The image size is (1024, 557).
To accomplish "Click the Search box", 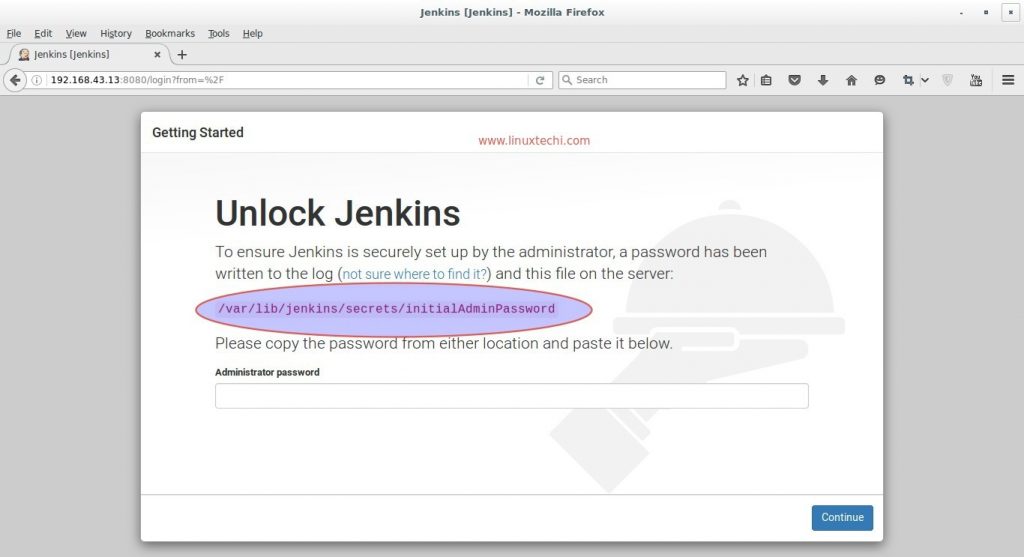I will click(x=642, y=80).
